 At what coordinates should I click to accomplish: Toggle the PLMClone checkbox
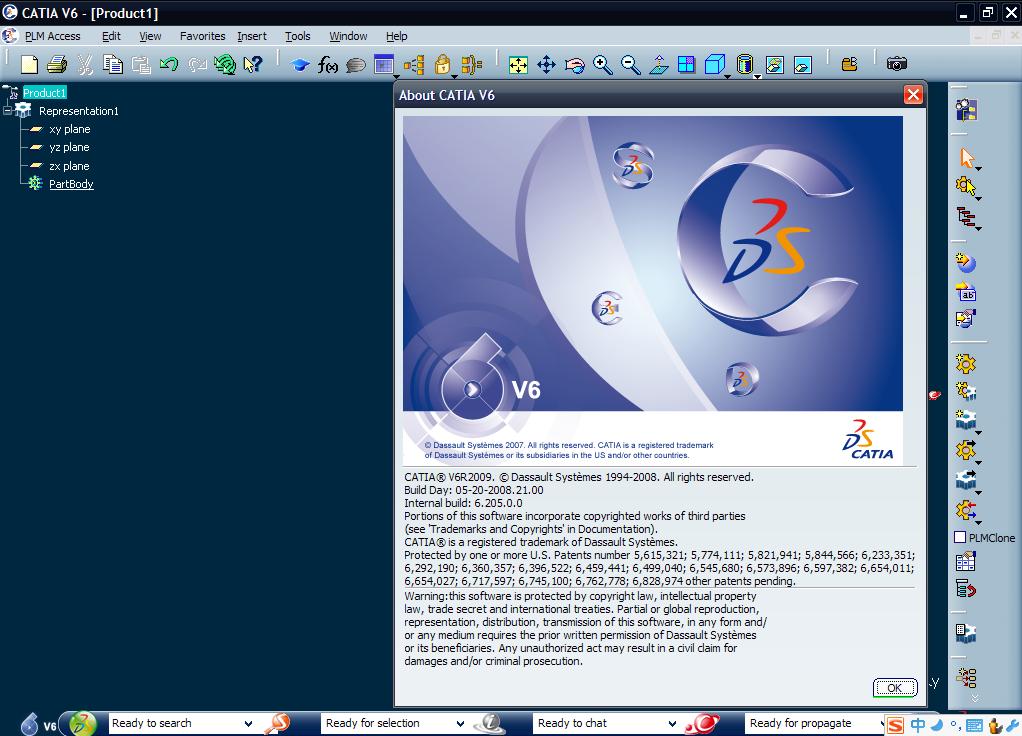tap(959, 537)
